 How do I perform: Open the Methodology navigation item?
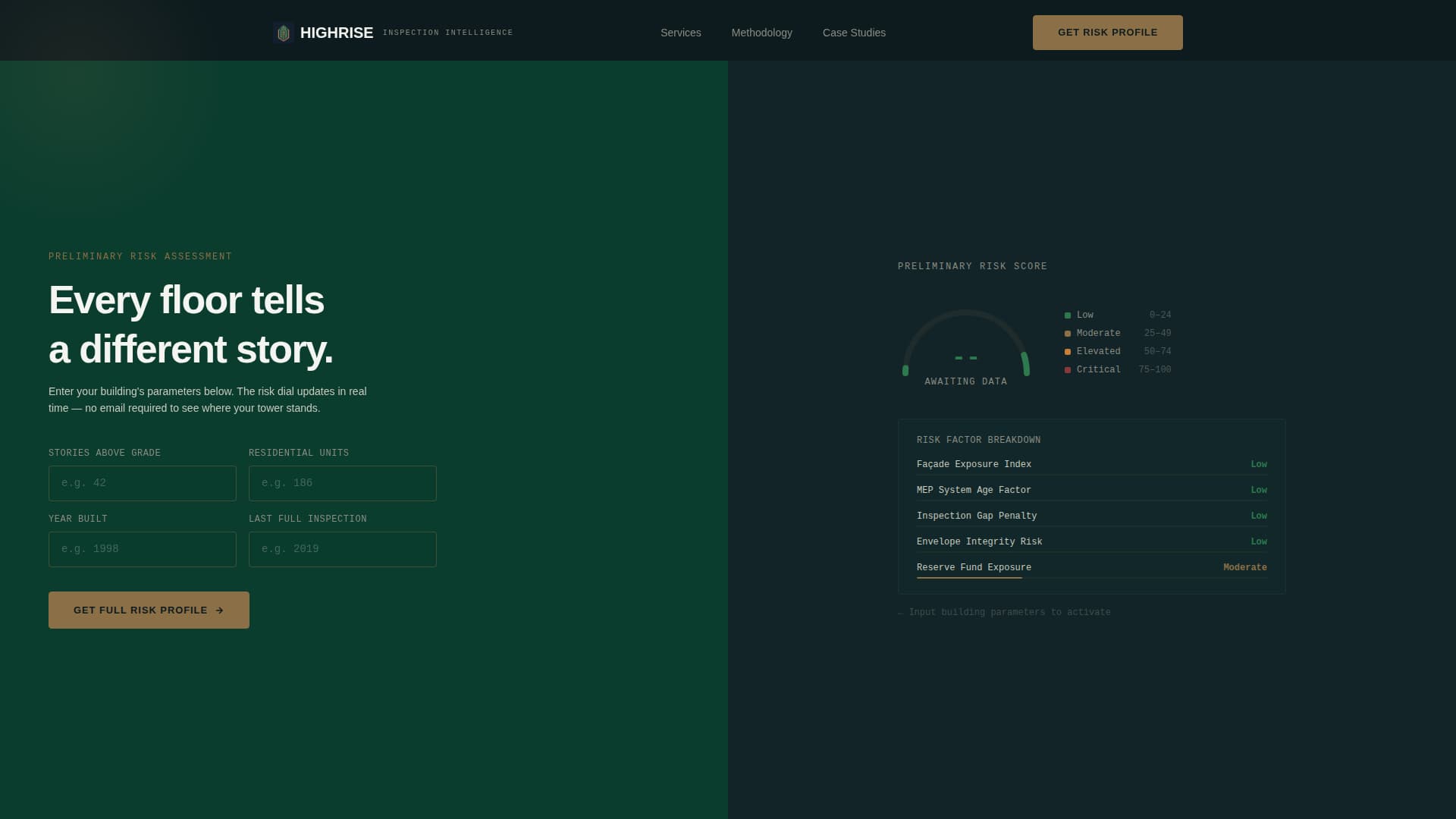coord(761,33)
